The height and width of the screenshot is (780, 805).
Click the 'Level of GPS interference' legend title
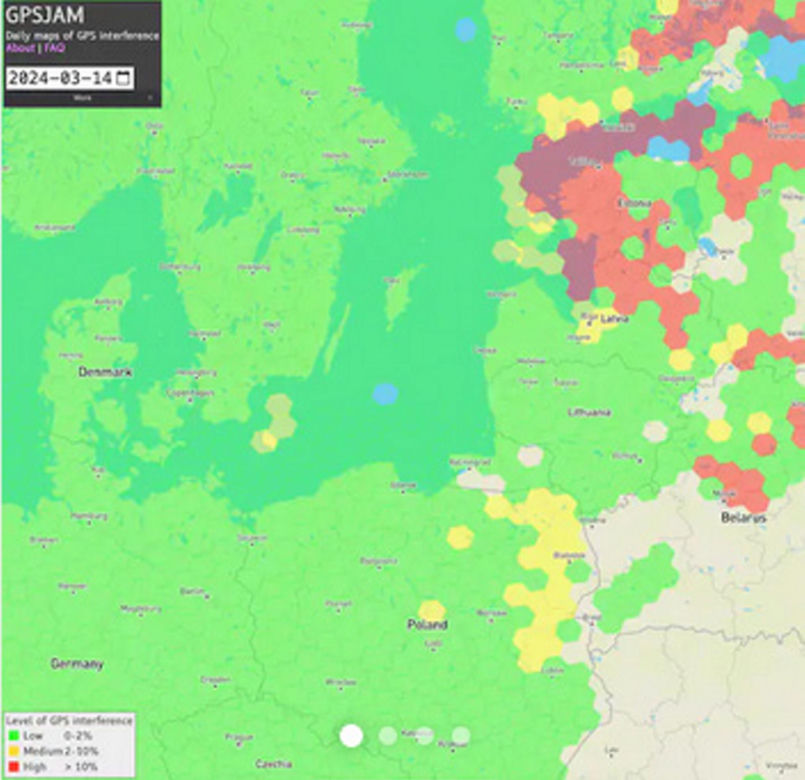[x=69, y=721]
